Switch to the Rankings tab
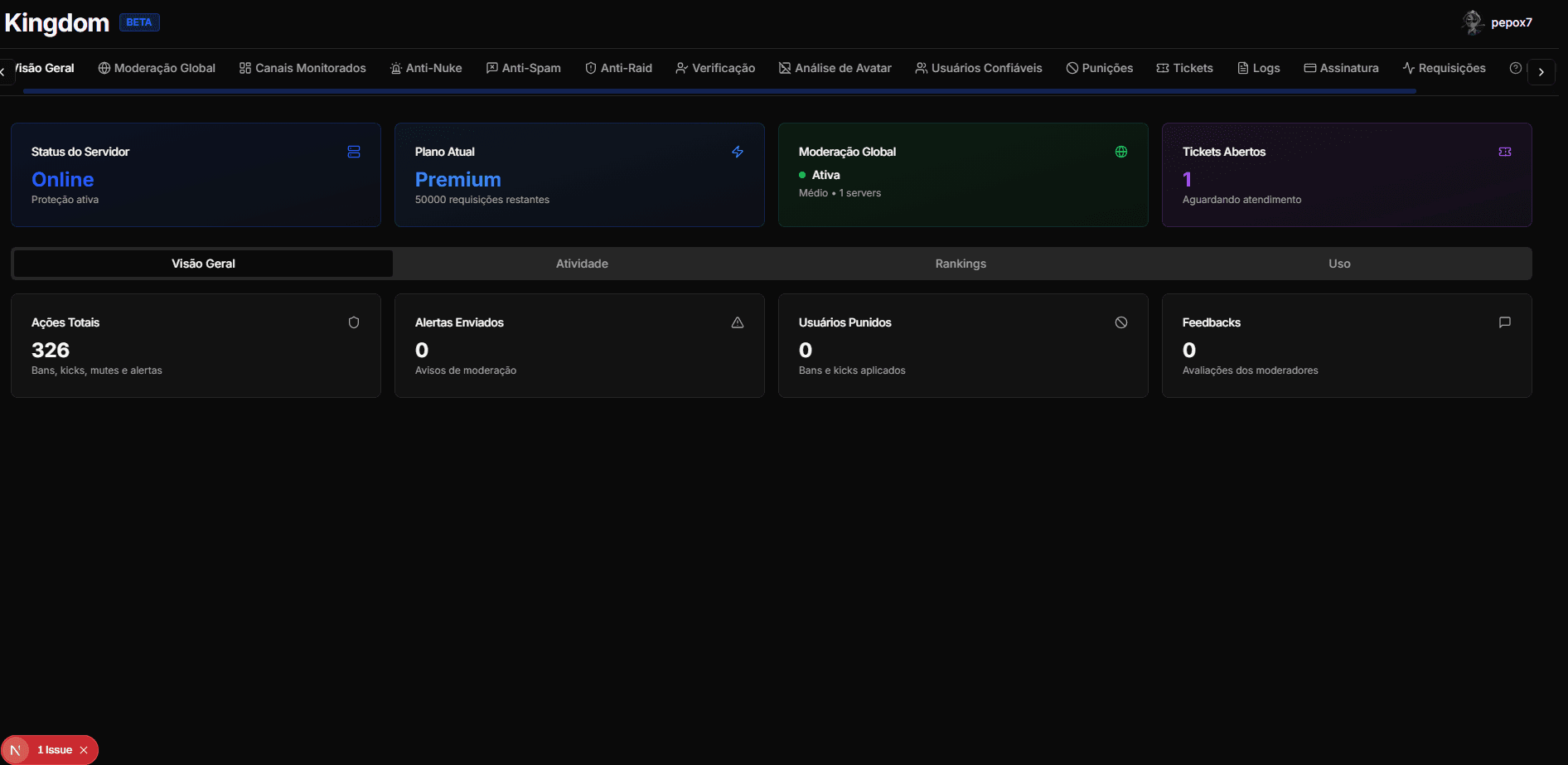Screen dimensions: 1568x765 960,264
